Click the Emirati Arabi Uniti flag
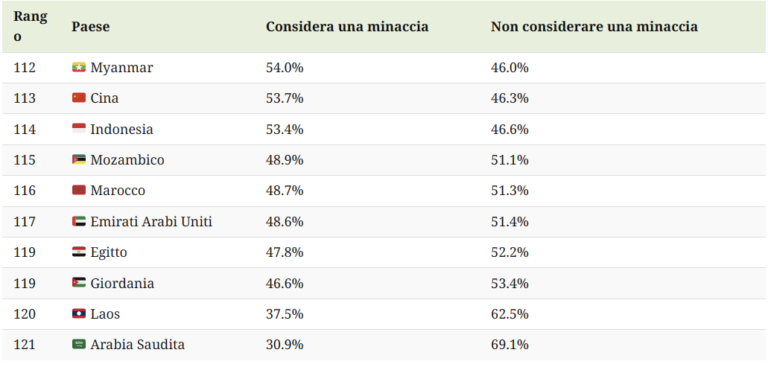 click(x=79, y=222)
